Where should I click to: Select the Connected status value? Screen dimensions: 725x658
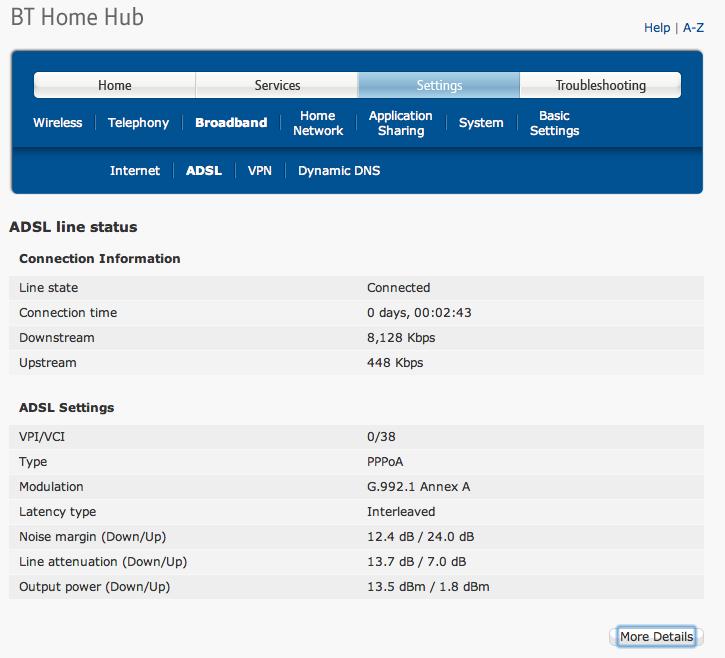coord(399,288)
